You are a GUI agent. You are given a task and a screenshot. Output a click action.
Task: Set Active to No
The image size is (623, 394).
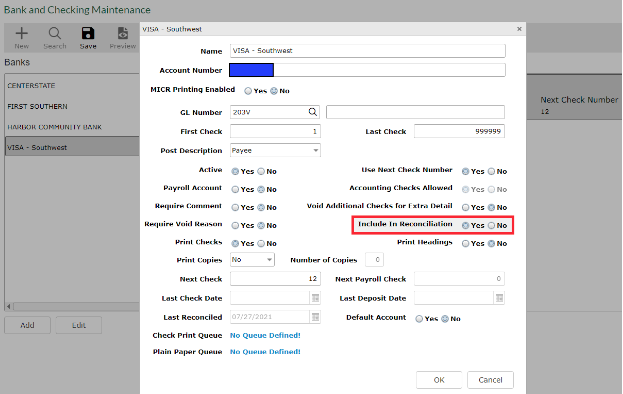pos(261,172)
